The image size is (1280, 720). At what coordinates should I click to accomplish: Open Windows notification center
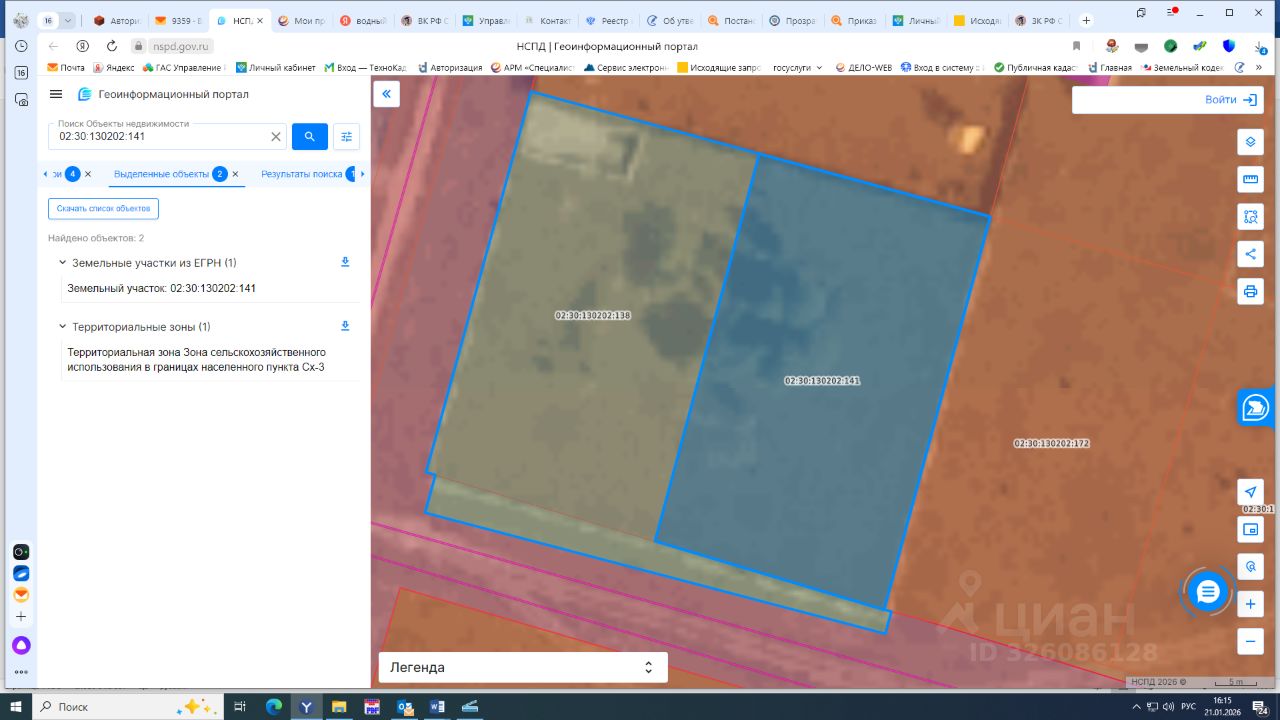click(1260, 707)
